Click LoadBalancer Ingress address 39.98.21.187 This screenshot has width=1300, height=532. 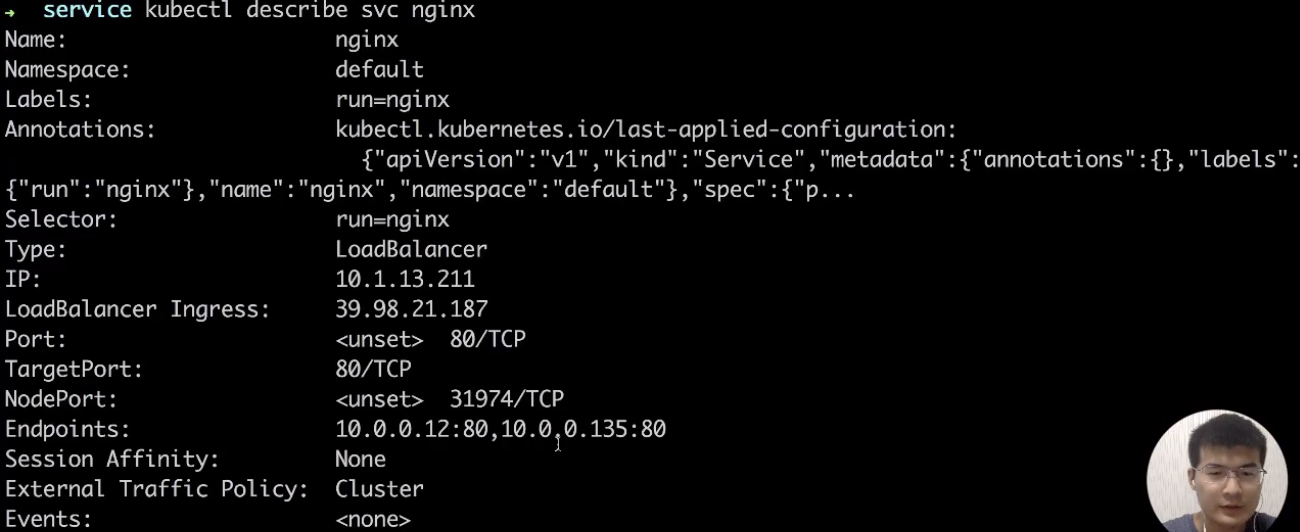(411, 310)
